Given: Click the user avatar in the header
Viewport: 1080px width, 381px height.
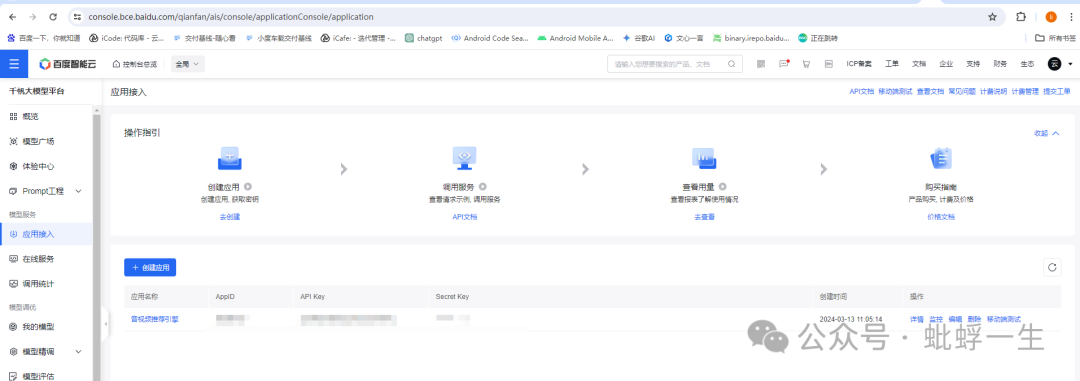Looking at the screenshot, I should point(1055,64).
